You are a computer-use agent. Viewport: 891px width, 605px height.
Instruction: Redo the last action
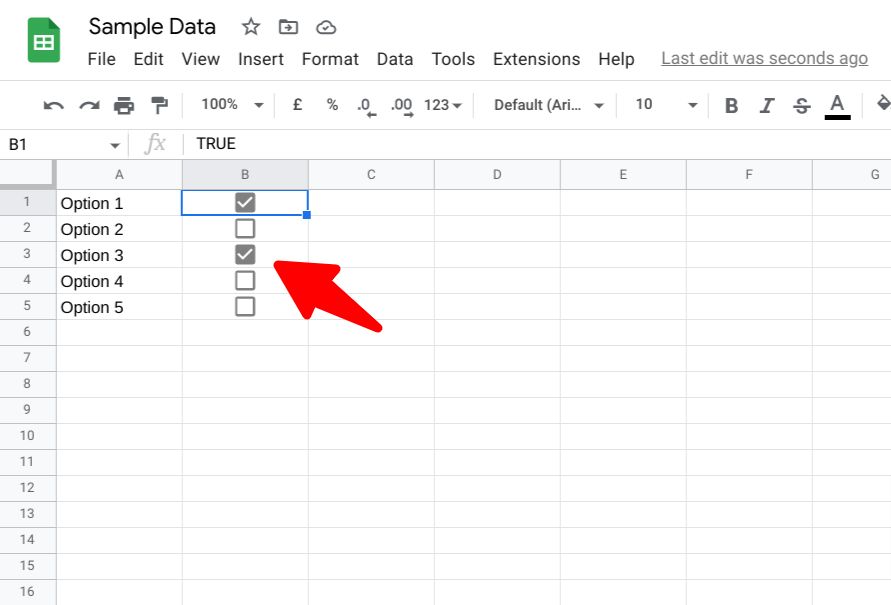pos(88,105)
